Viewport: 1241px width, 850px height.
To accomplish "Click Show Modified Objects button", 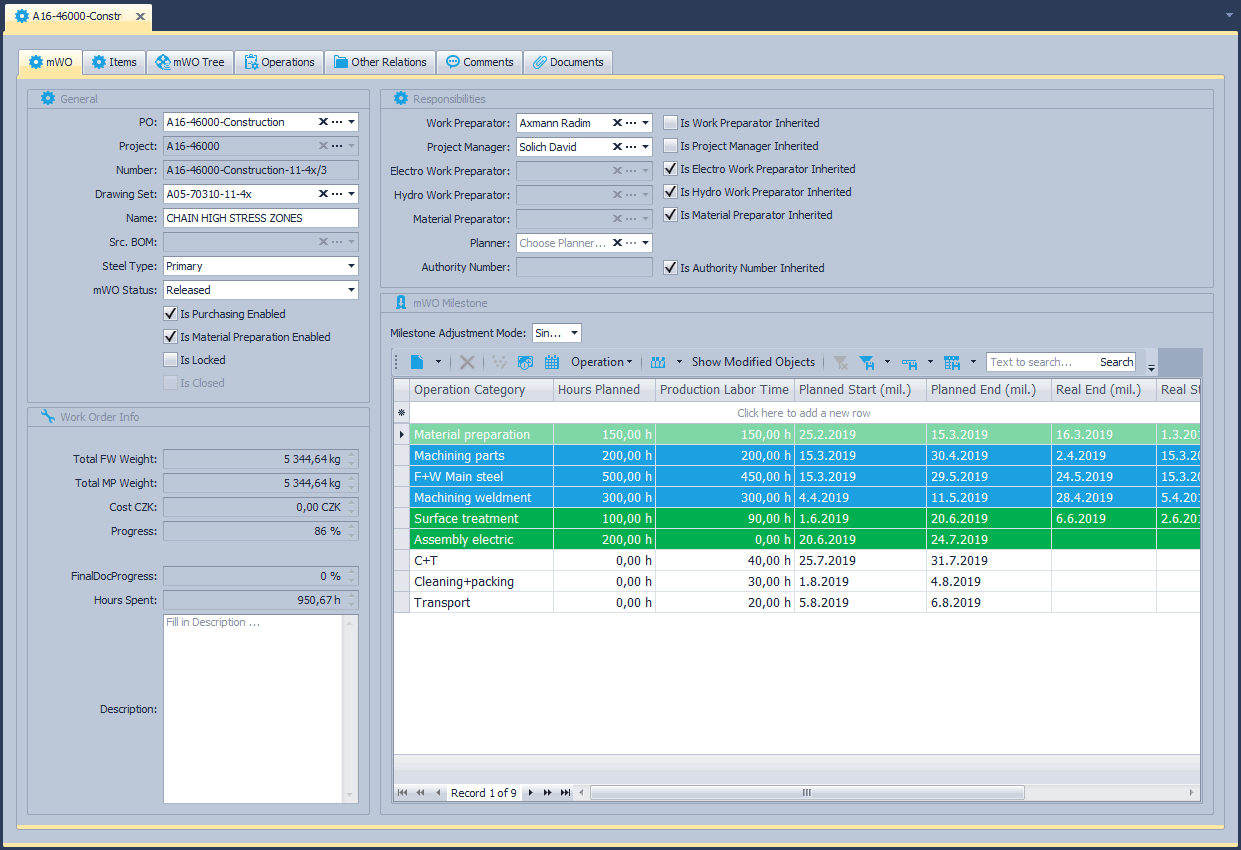I will click(752, 362).
